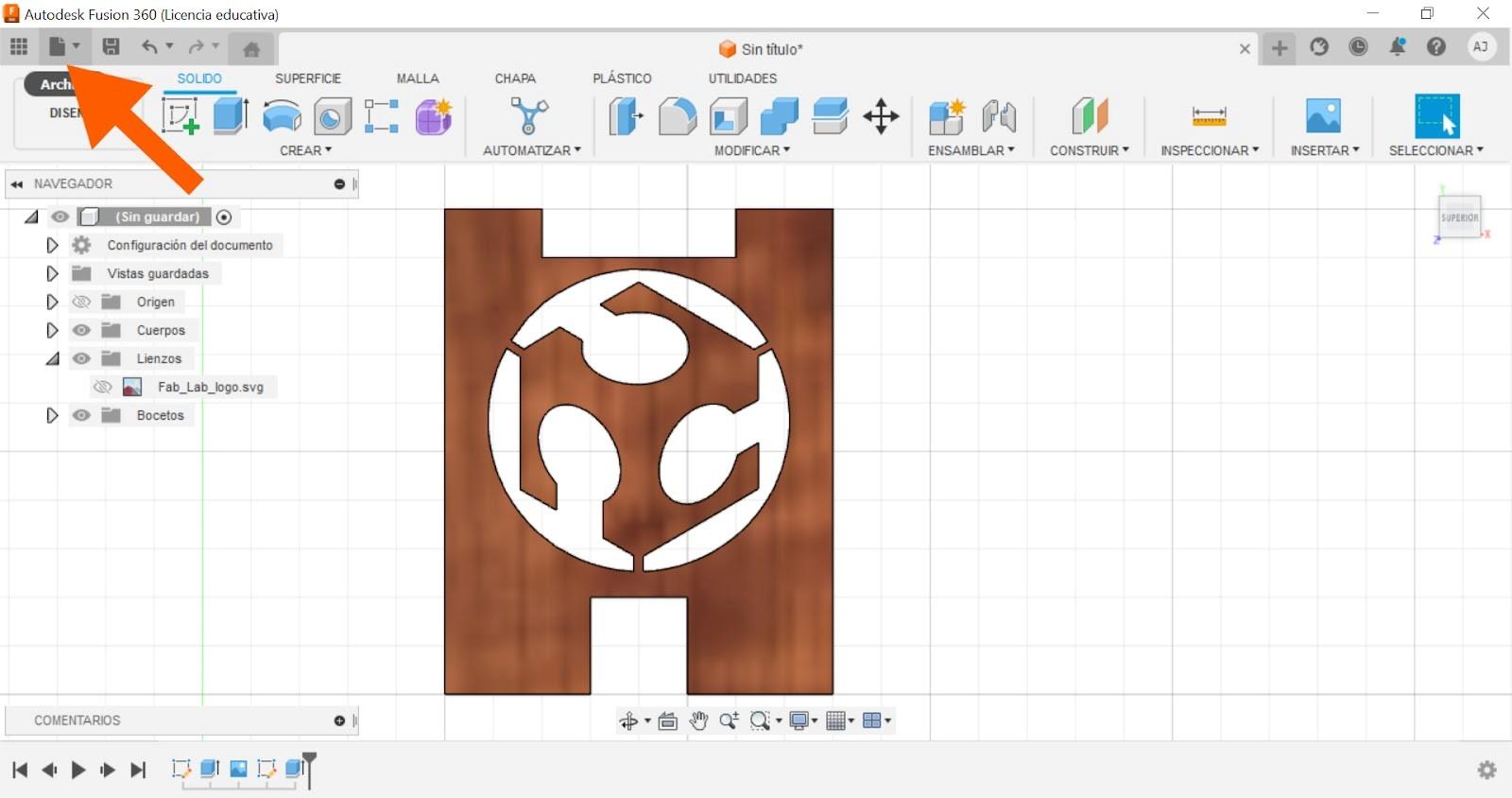The height and width of the screenshot is (798, 1512).
Task: Click the Measure ruler icon
Action: [1210, 116]
